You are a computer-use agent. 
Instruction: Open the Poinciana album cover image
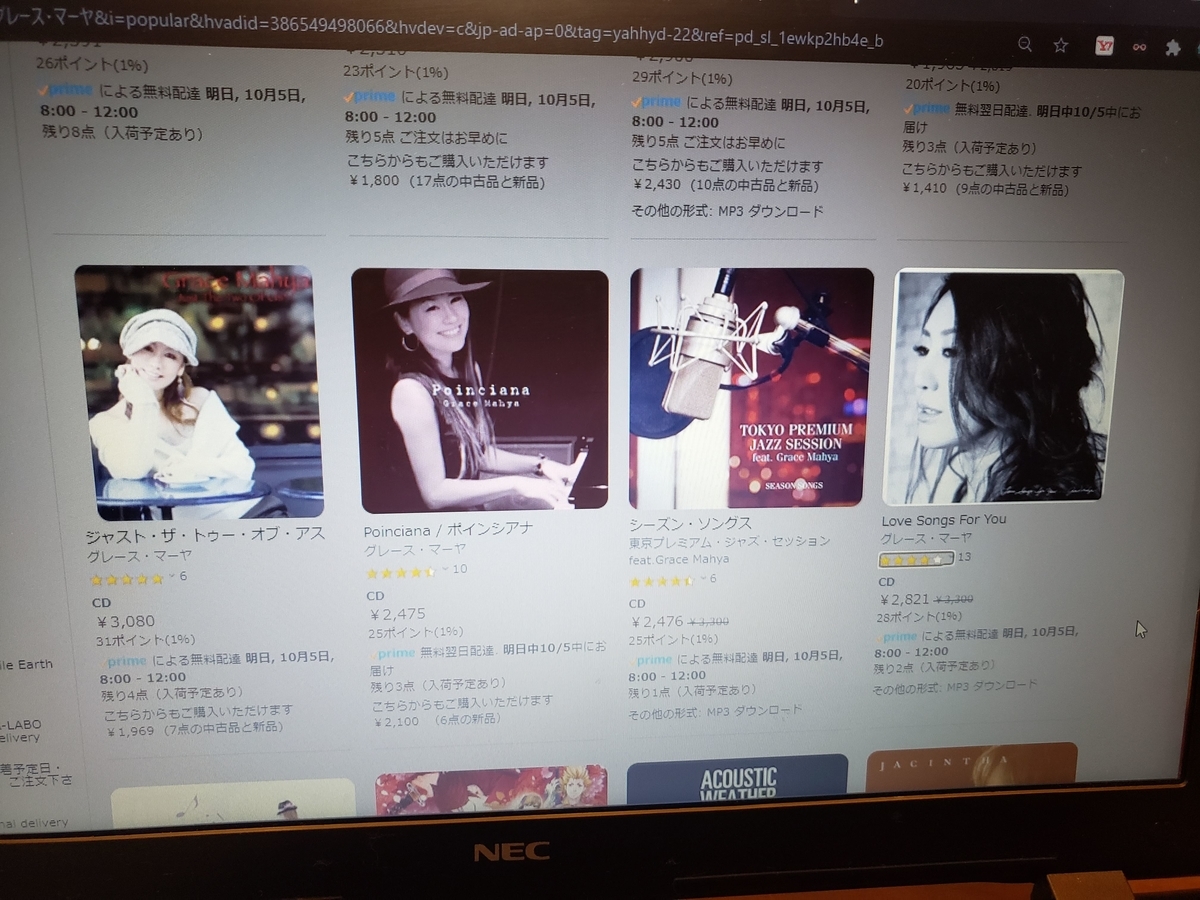coord(480,390)
